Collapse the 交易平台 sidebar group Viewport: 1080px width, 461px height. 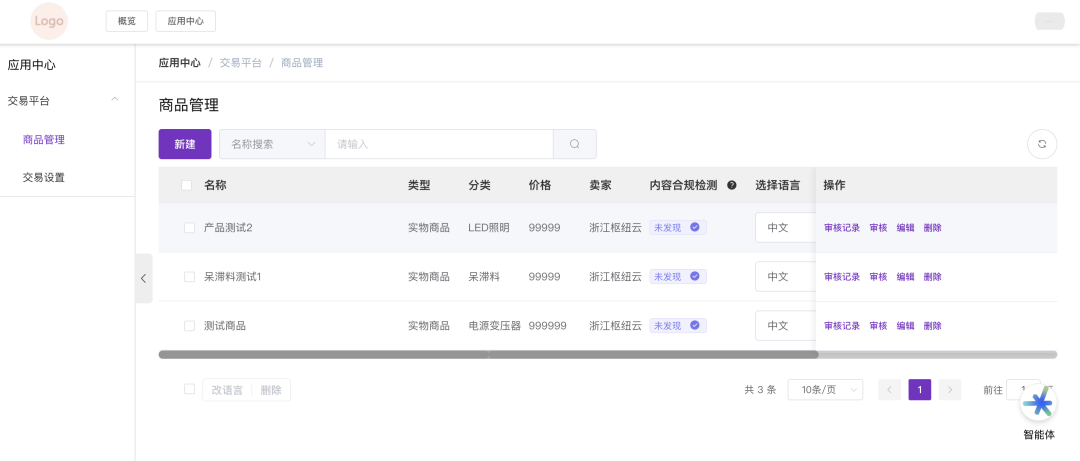pyautogui.click(x=114, y=101)
